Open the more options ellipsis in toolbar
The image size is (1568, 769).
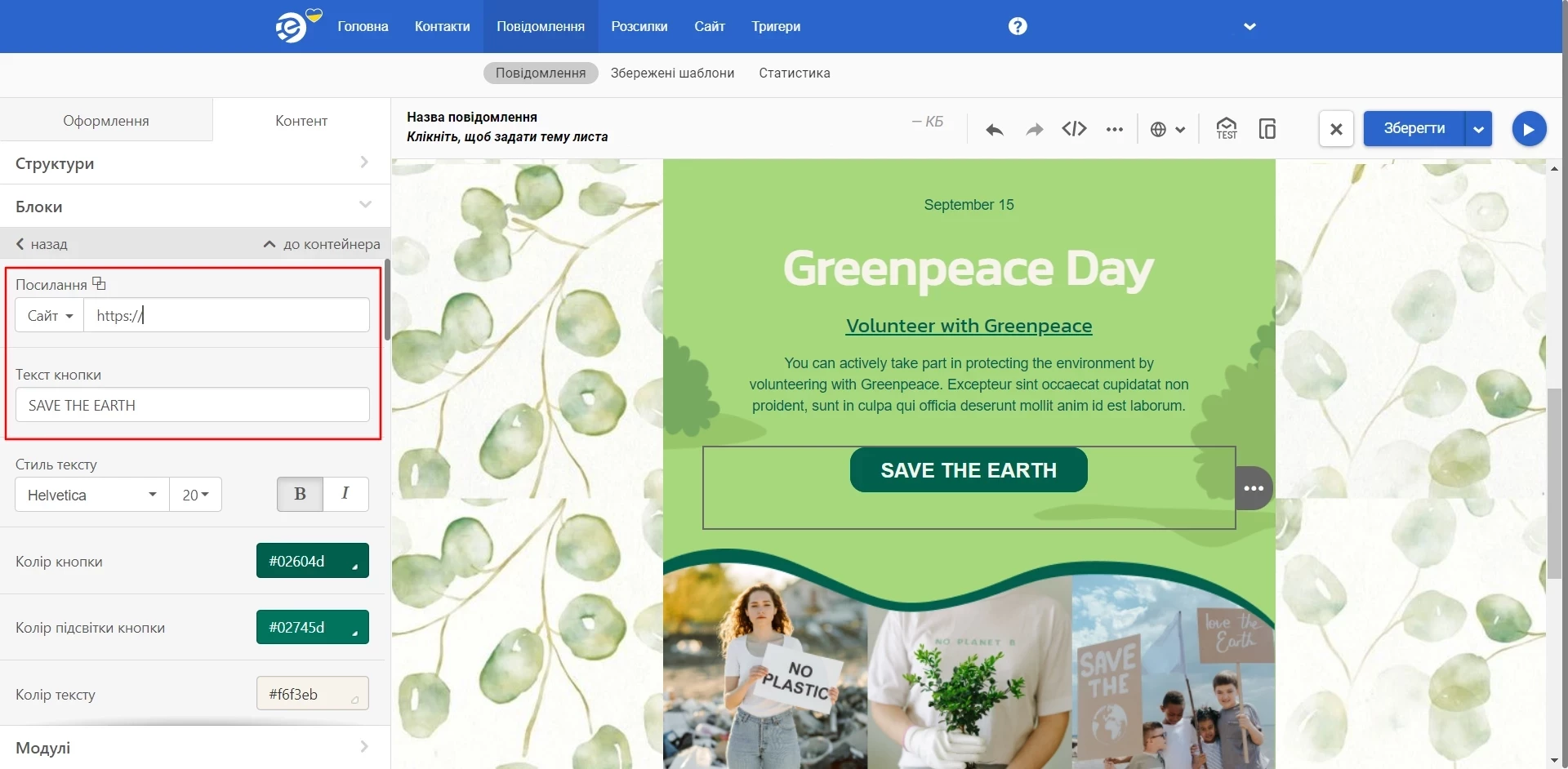pyautogui.click(x=1115, y=129)
